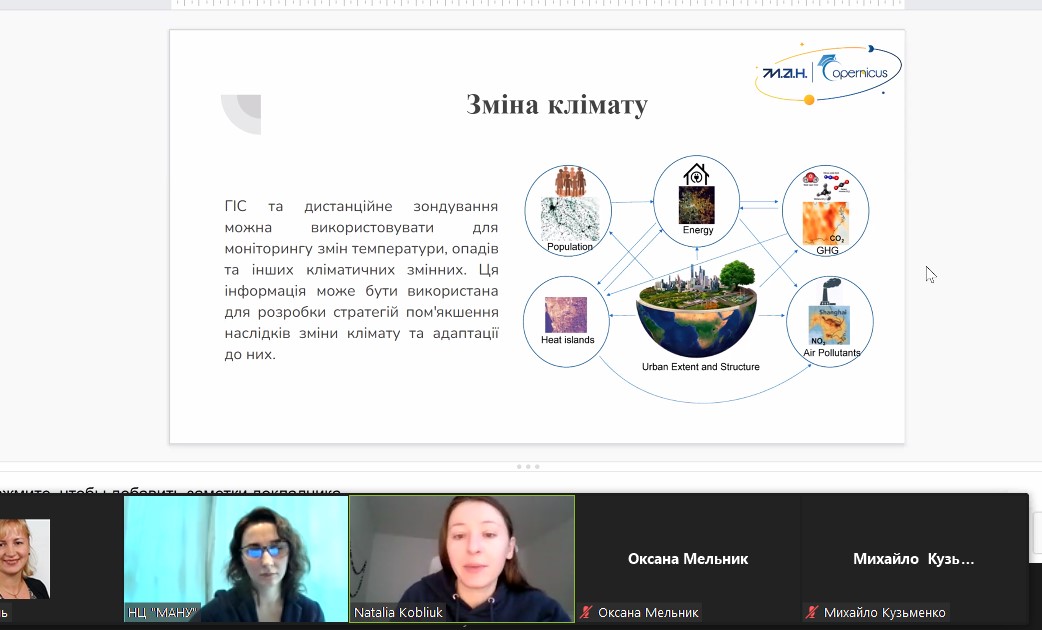
Task: Select the Energy house icon circle
Action: pos(697,200)
